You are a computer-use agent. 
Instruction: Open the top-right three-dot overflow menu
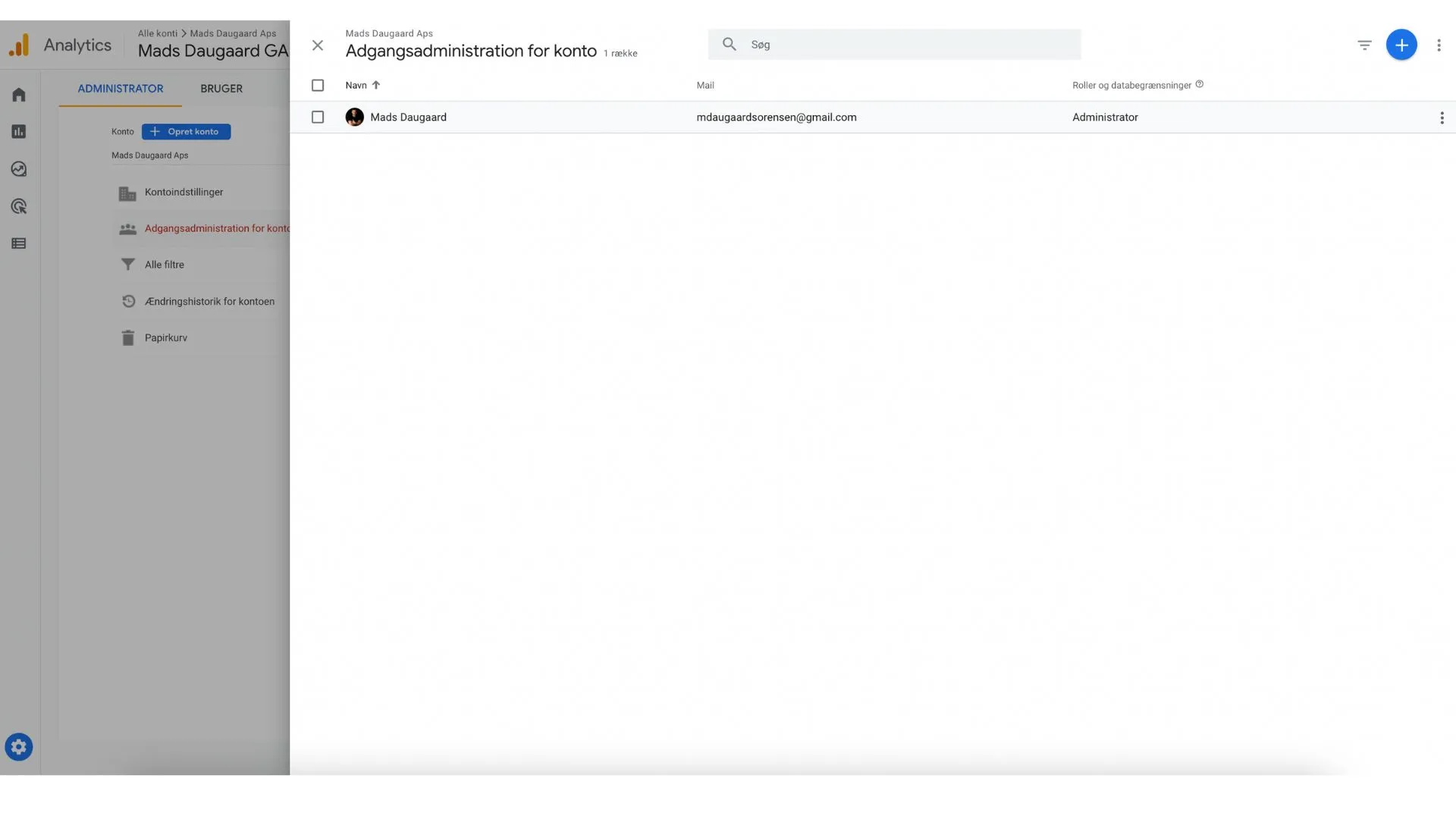click(1439, 45)
